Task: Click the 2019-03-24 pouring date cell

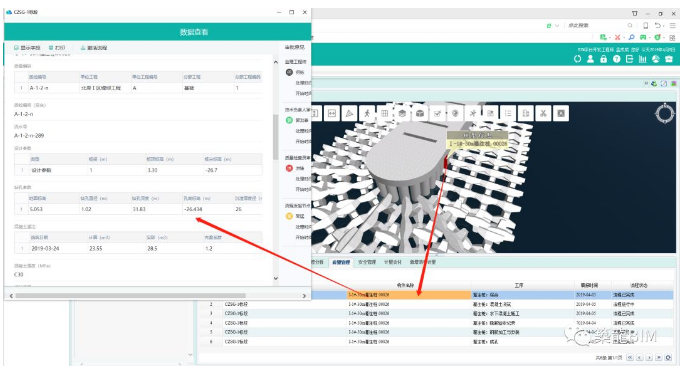Action: pyautogui.click(x=58, y=249)
